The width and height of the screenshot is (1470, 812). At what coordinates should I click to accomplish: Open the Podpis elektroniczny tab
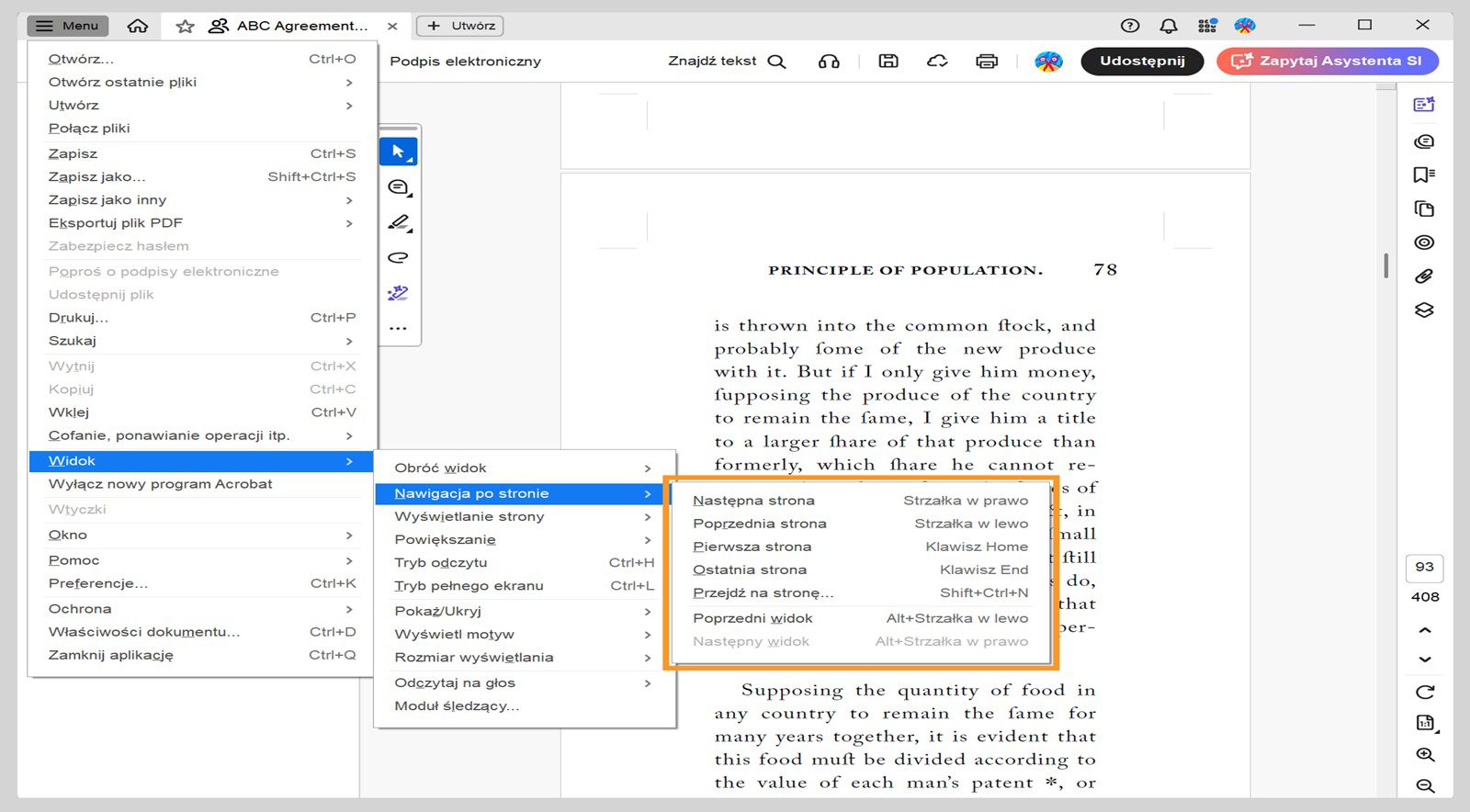(x=466, y=62)
